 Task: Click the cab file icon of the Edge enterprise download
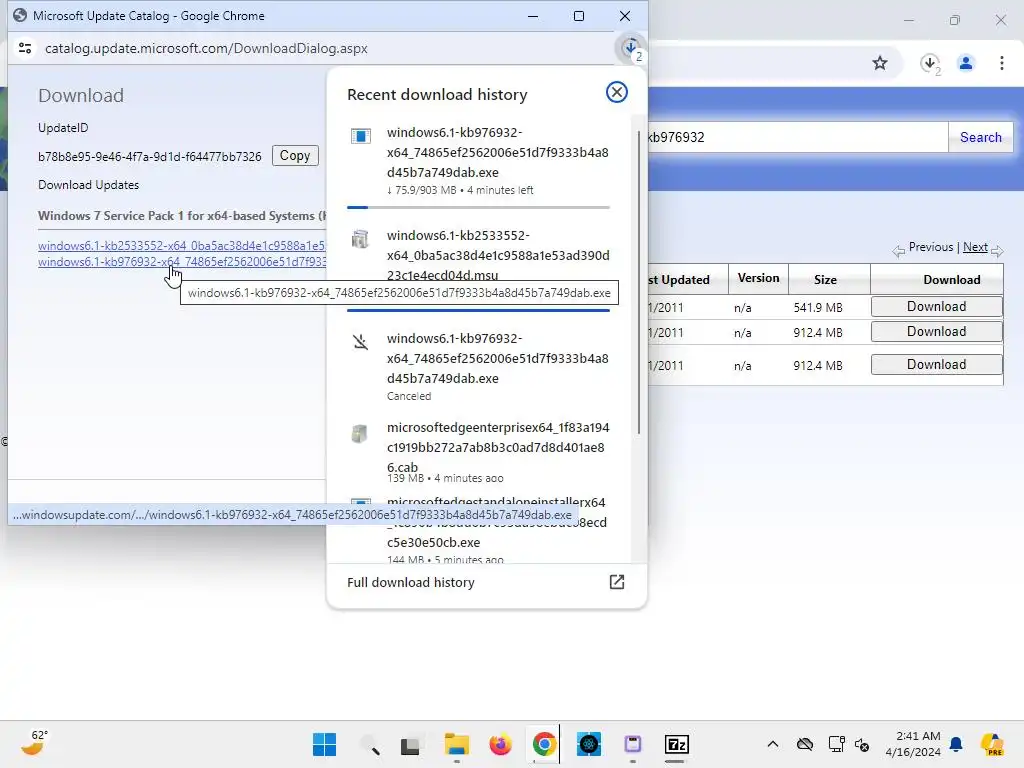point(360,433)
